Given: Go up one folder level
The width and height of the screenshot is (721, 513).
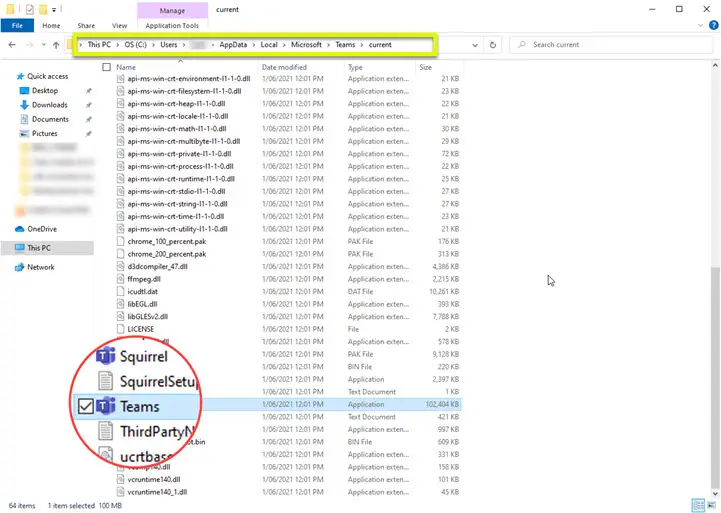Looking at the screenshot, I should [56, 45].
